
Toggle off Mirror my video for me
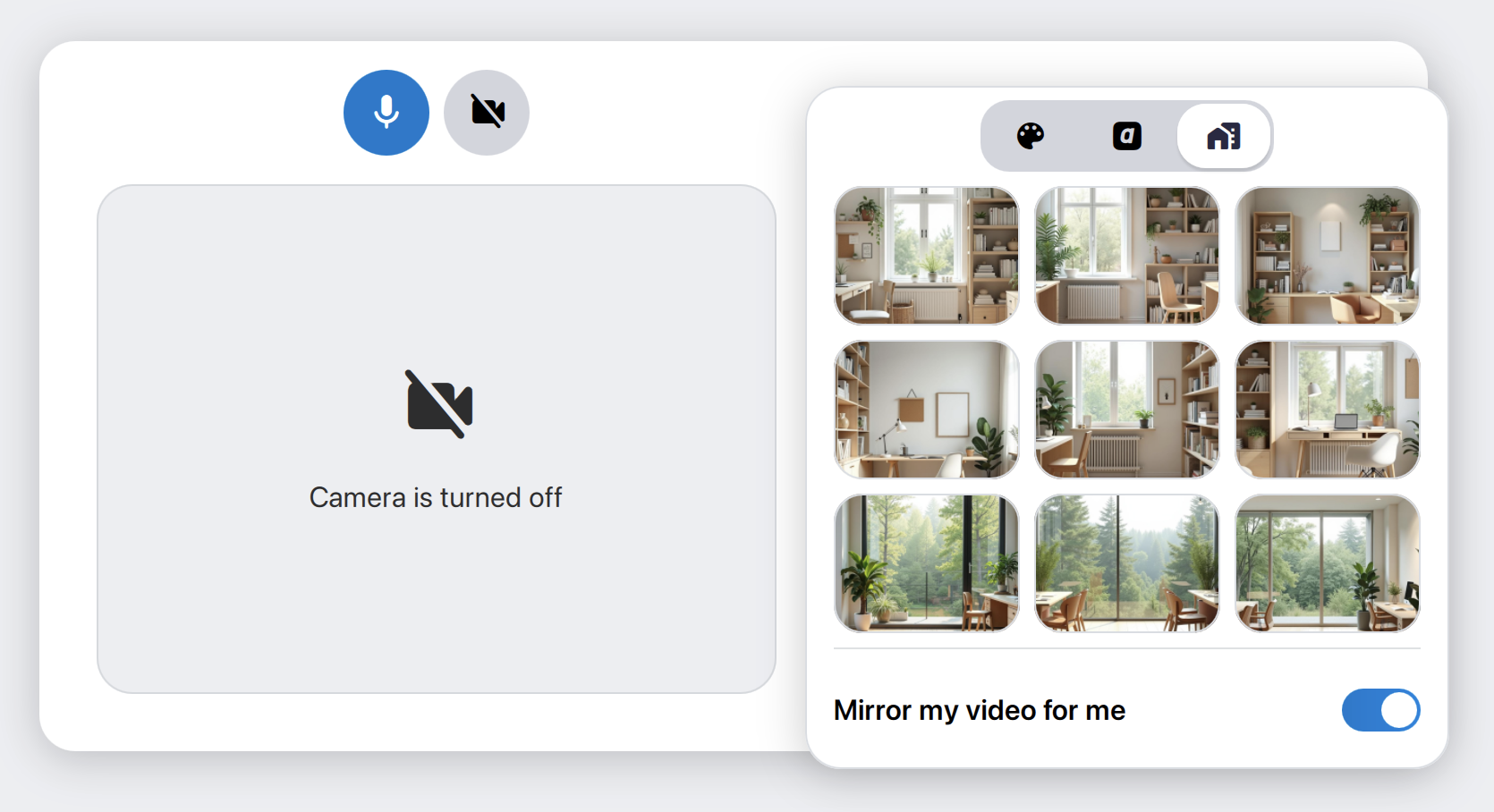click(x=1380, y=710)
